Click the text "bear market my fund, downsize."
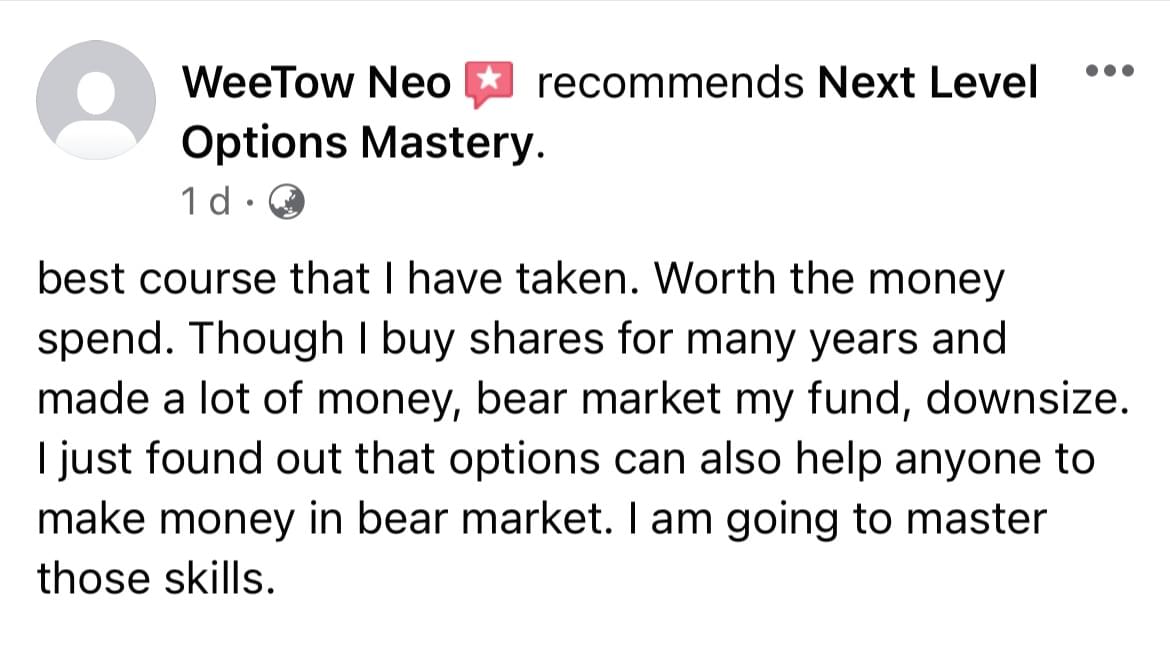The image size is (1170, 649). [807, 401]
